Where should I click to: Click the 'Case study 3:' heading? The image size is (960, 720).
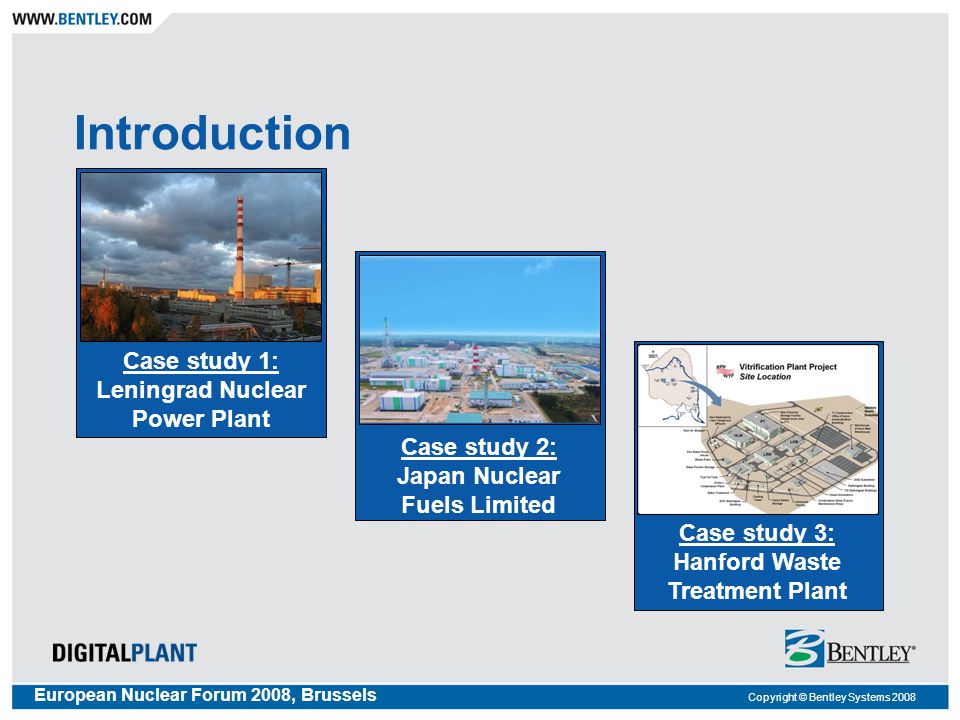[x=757, y=533]
